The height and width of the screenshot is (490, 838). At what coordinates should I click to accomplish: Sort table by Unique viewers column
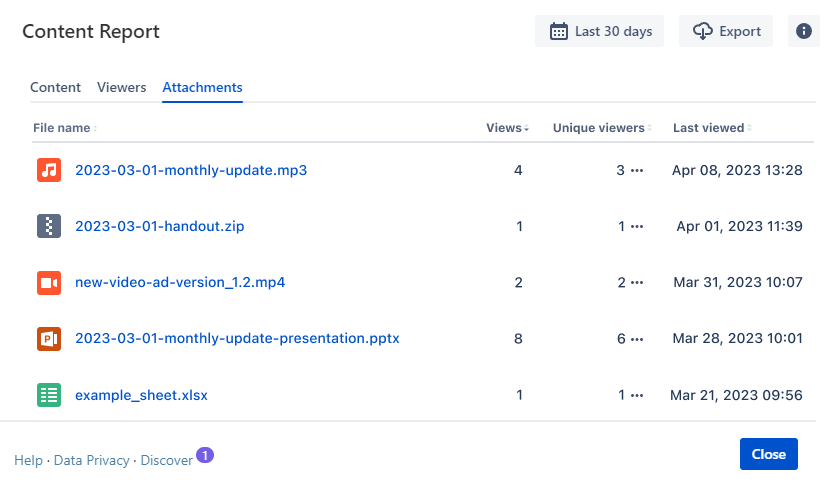click(x=599, y=128)
